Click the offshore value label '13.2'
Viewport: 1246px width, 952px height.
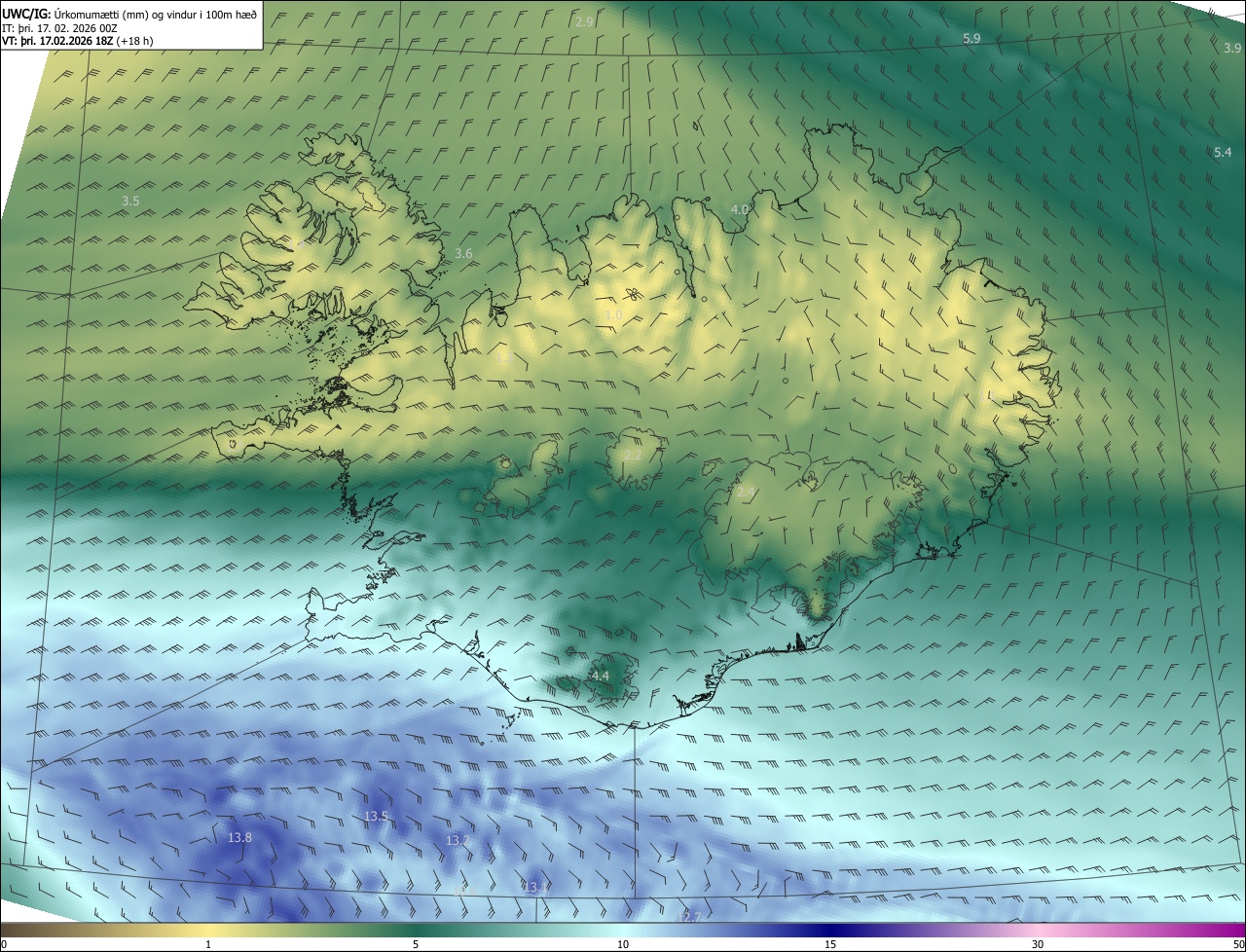pyautogui.click(x=458, y=840)
